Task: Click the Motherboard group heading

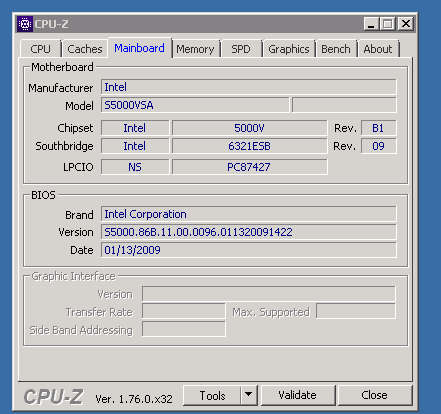Action: click(x=62, y=67)
